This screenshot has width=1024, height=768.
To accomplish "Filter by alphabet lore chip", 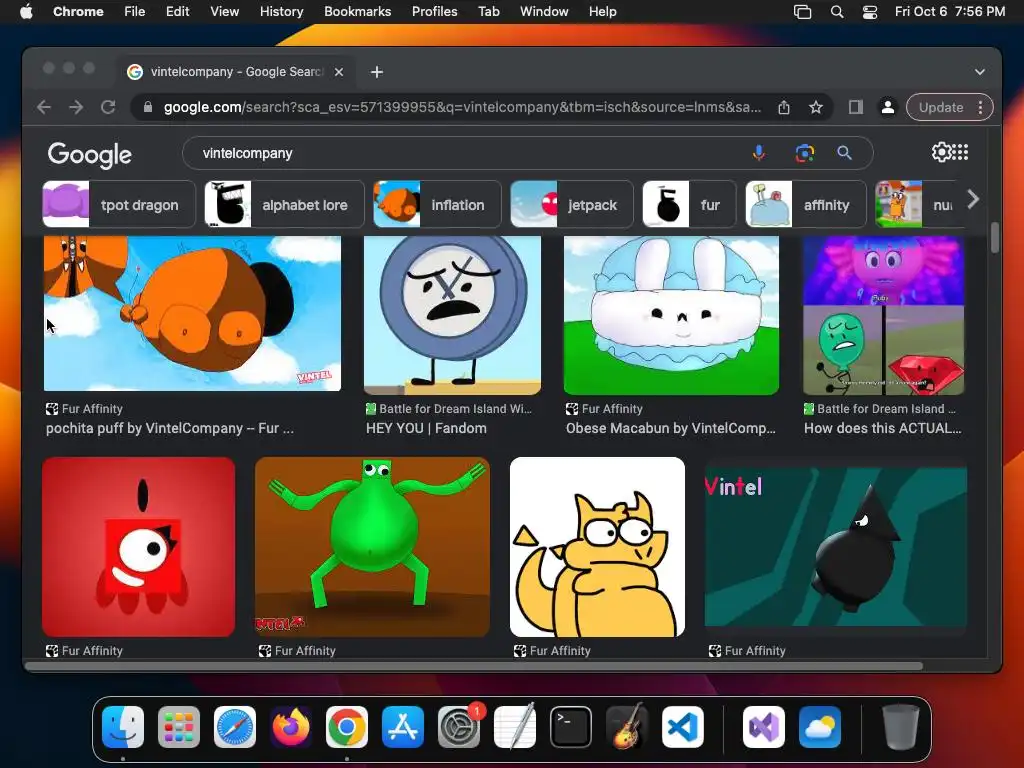I will pyautogui.click(x=284, y=204).
